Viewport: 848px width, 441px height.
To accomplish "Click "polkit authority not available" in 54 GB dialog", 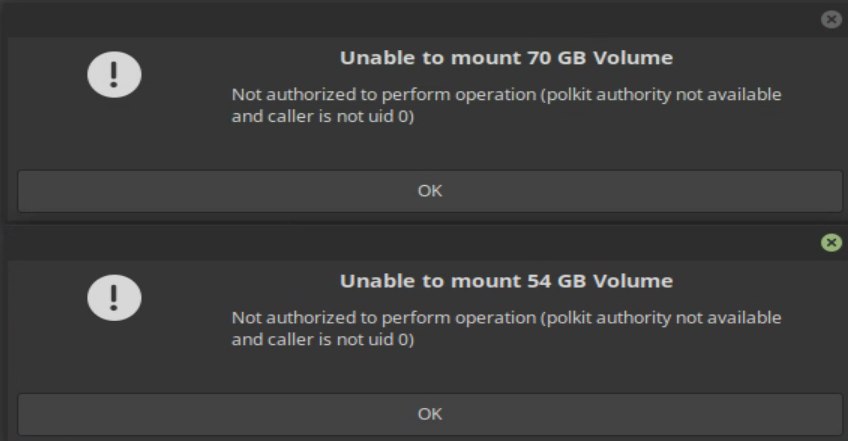I will tap(660, 318).
